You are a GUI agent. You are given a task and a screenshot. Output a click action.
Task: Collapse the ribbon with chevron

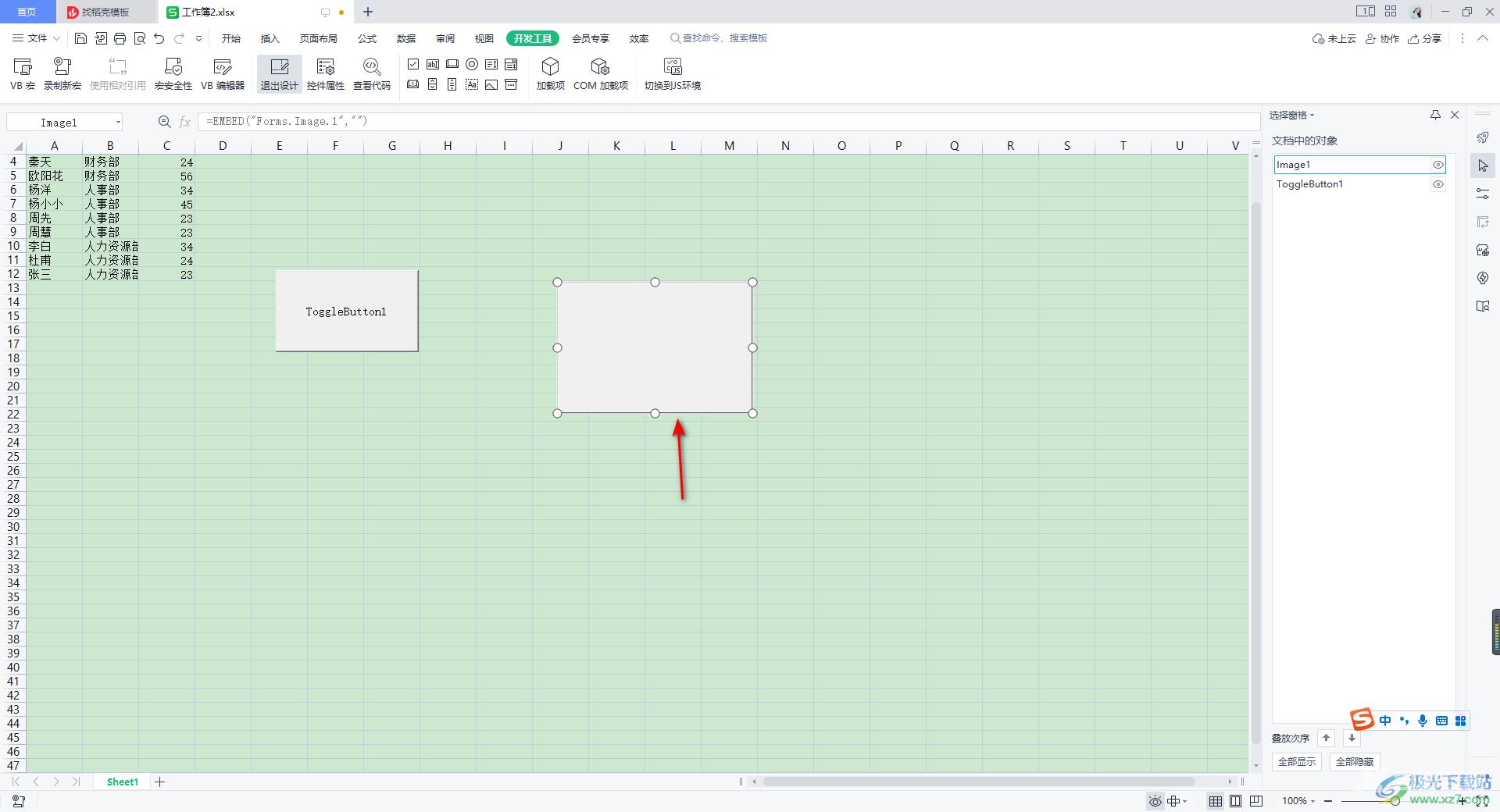1482,38
